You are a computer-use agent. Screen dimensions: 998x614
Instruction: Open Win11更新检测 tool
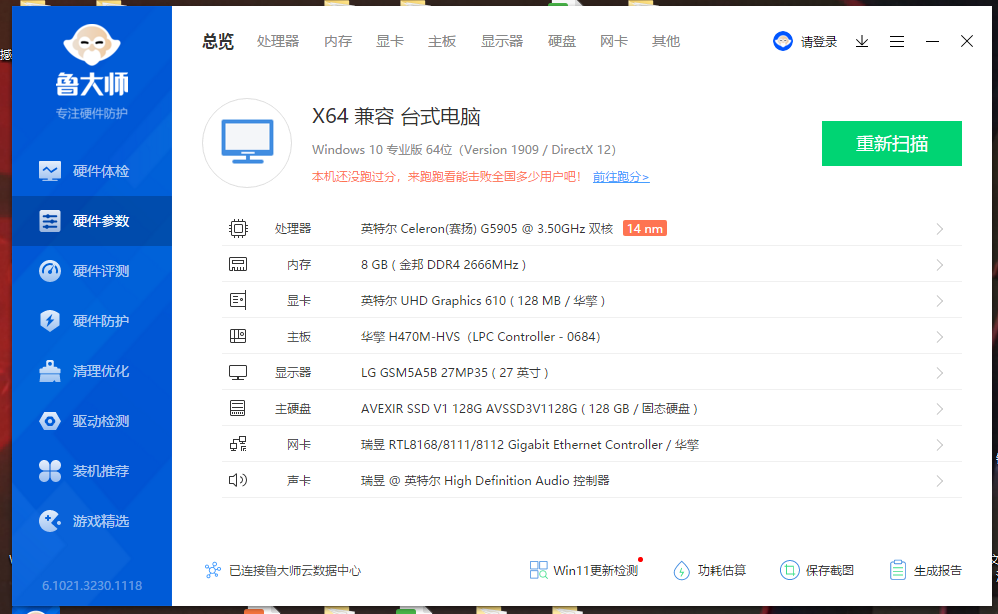[584, 570]
